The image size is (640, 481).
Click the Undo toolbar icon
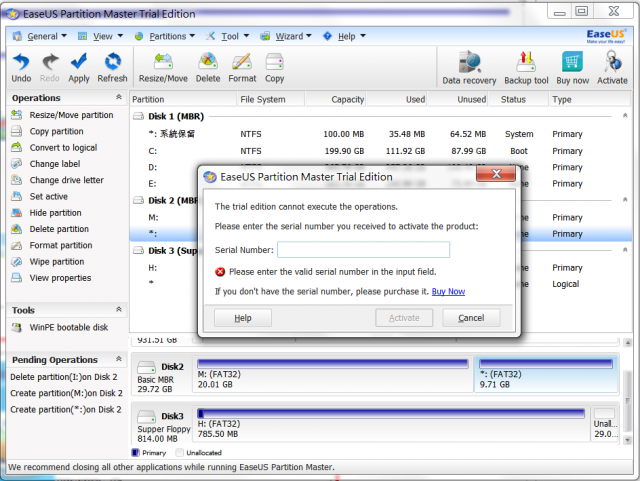coord(21,68)
